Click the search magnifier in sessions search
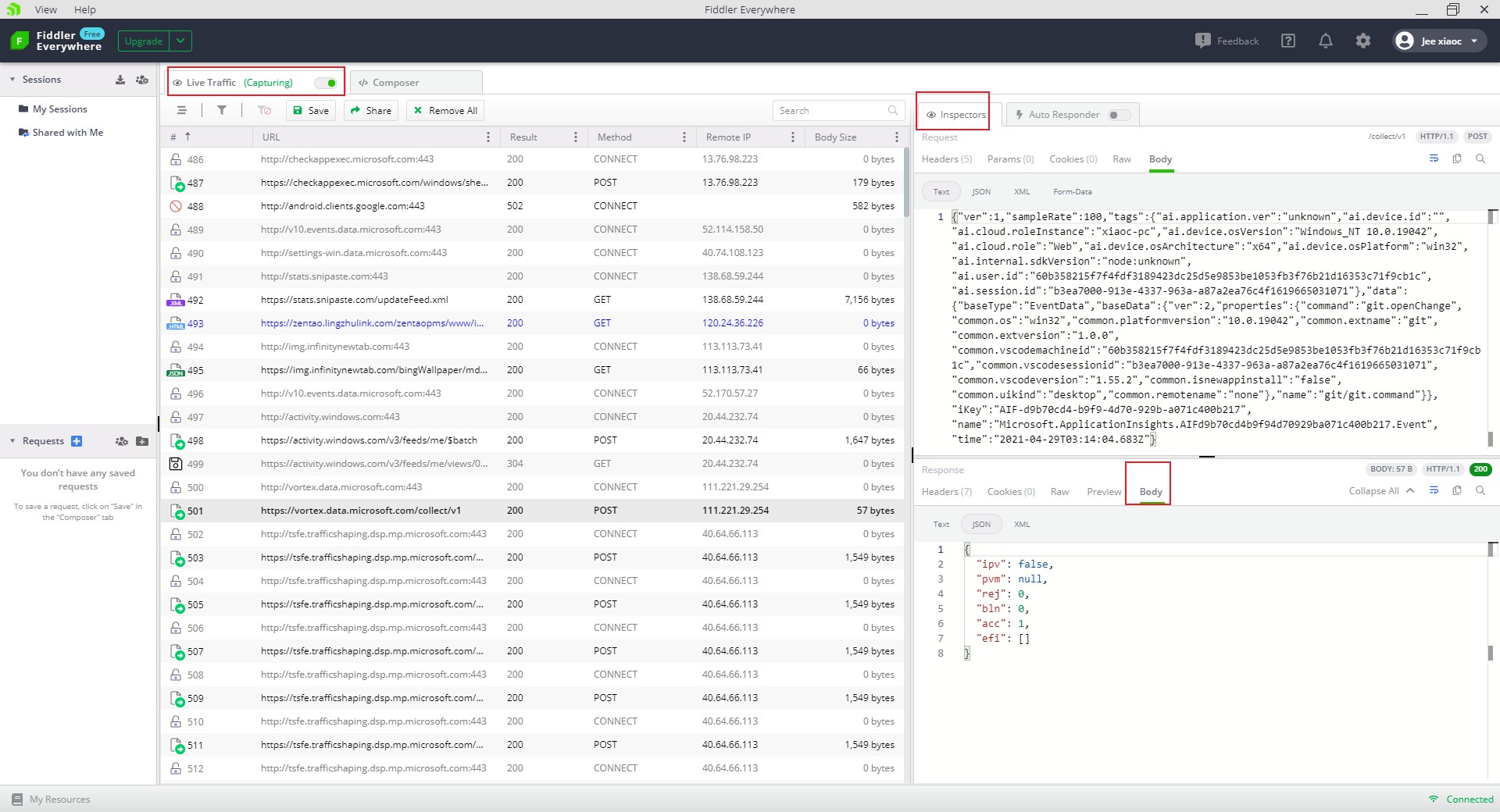Viewport: 1500px width, 812px height. click(893, 110)
